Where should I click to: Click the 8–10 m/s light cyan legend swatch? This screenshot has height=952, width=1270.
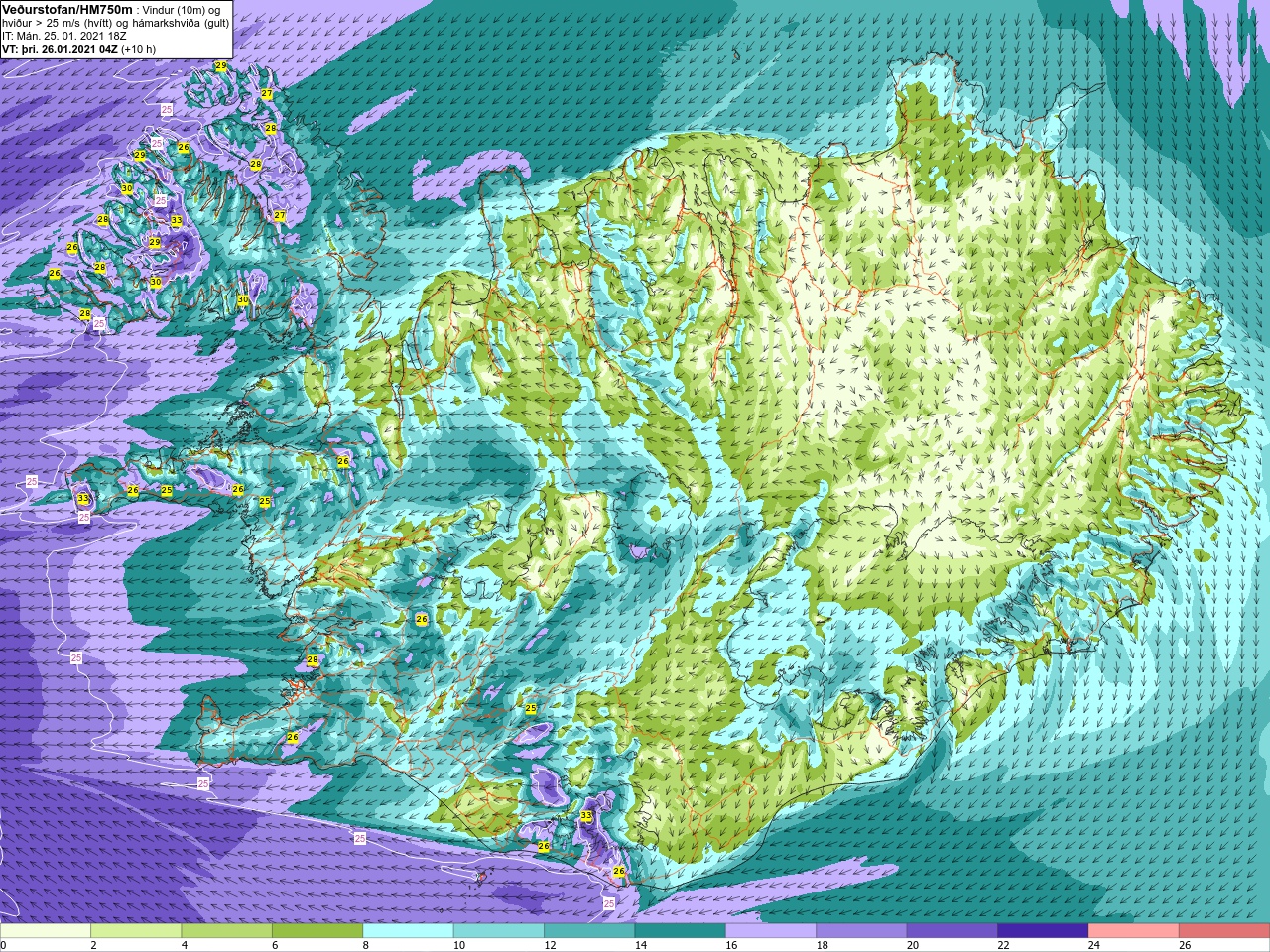pos(408,931)
